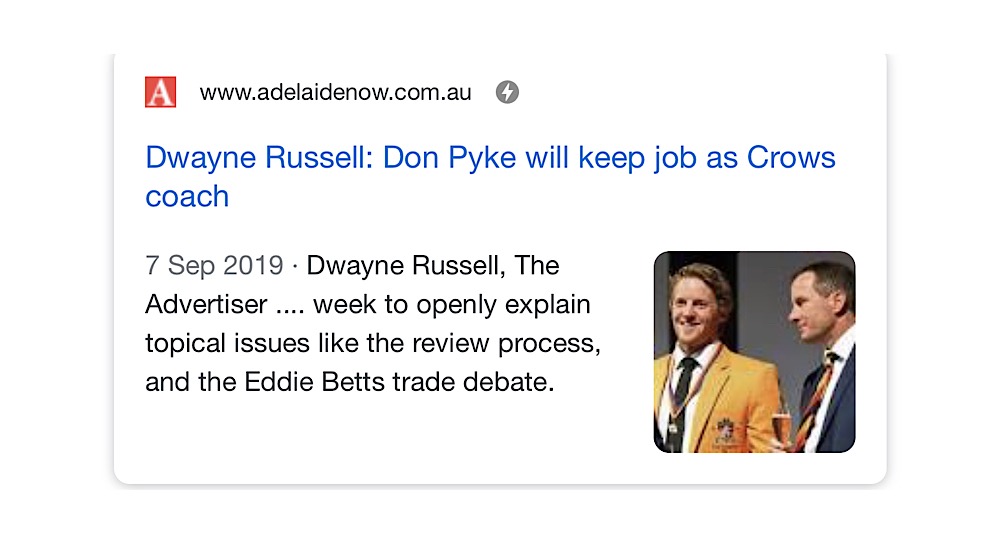Viewport: 1000px width, 543px height.
Task: Click the grey AMP lightning bolt icon
Action: click(x=508, y=93)
